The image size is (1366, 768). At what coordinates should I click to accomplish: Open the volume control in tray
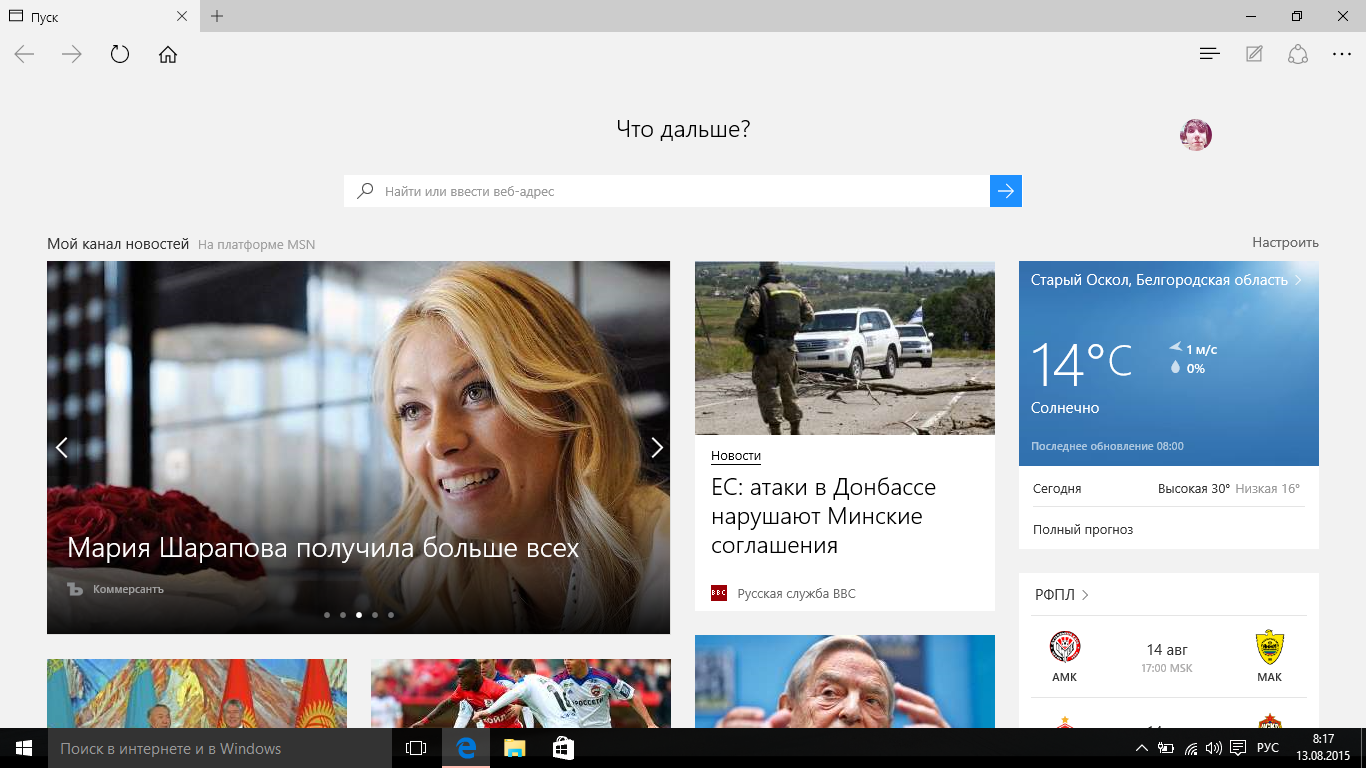1214,748
